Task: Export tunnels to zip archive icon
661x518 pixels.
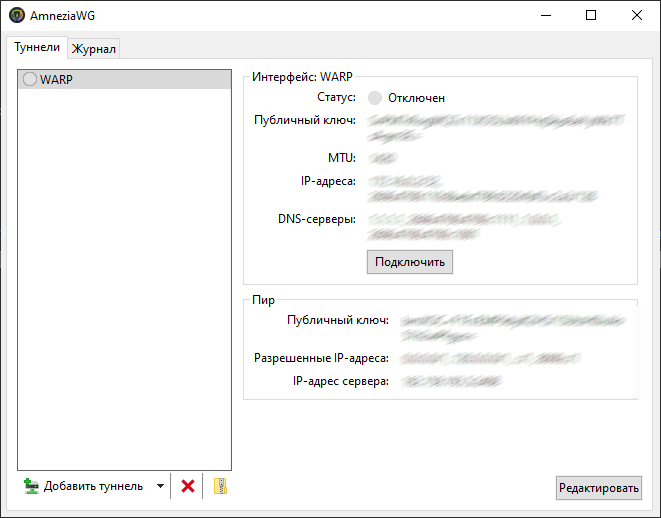Action: [220, 486]
